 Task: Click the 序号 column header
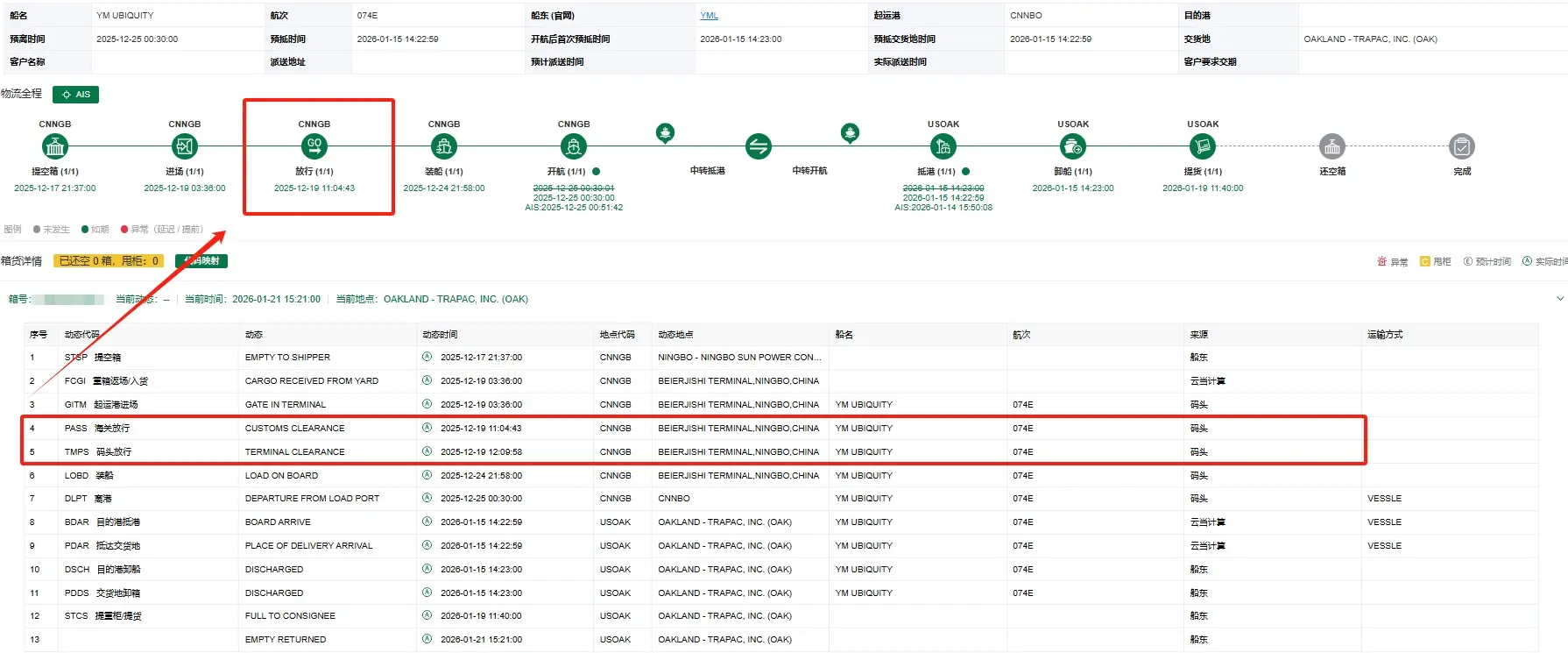(39, 335)
